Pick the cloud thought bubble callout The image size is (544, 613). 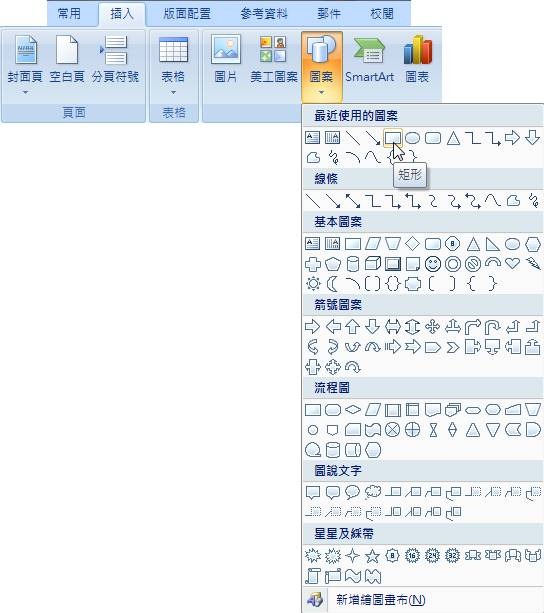tap(372, 492)
